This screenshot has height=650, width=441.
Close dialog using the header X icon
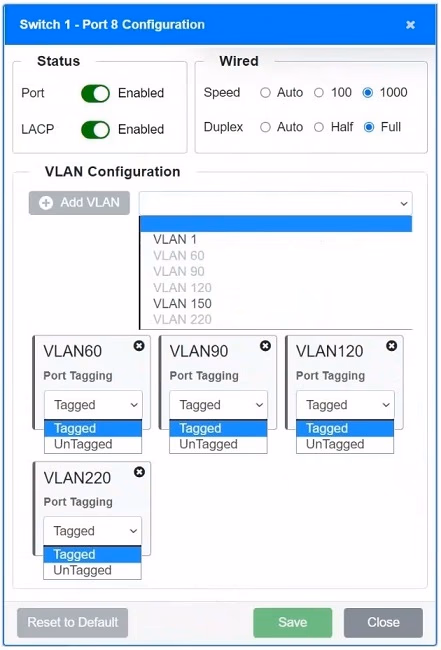click(x=410, y=25)
